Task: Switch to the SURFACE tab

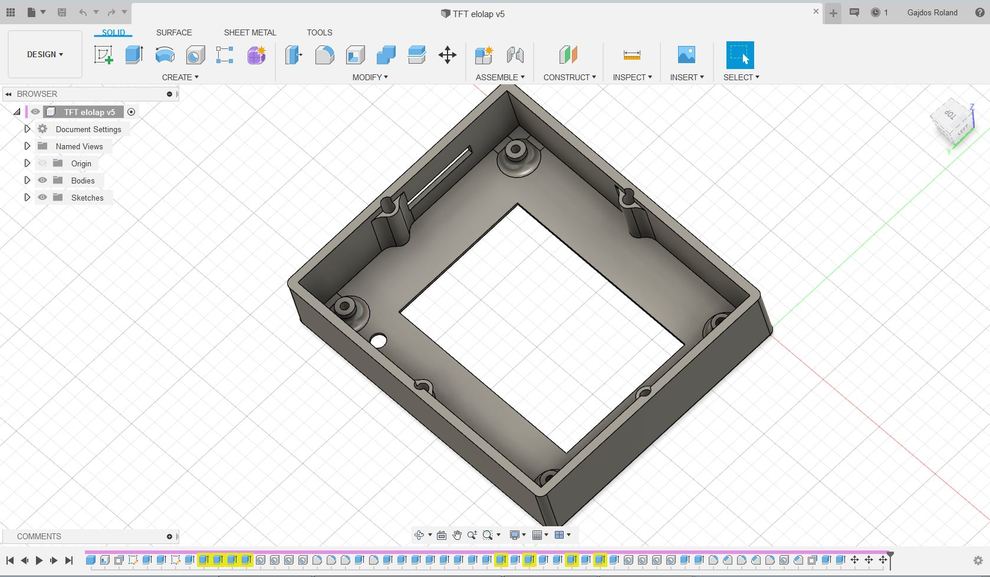Action: coord(174,32)
